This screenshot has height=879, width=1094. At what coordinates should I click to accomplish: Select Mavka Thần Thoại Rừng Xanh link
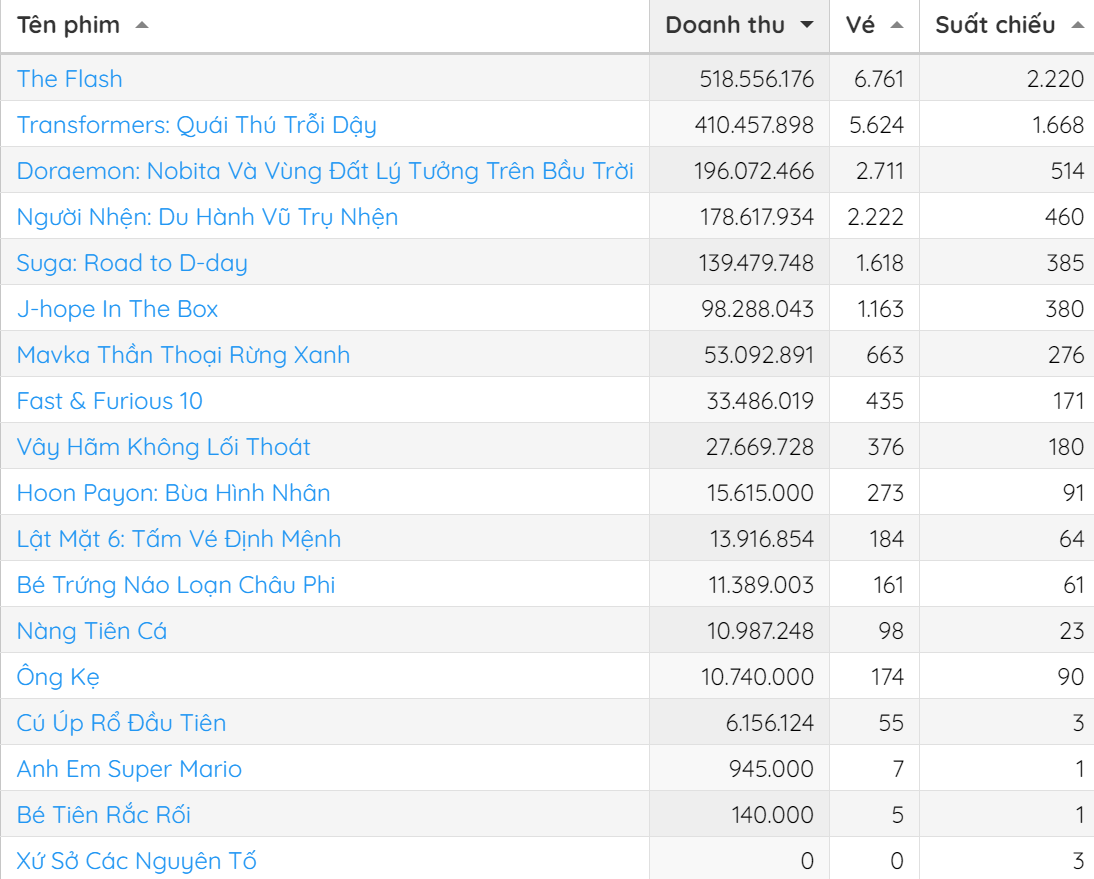(183, 355)
